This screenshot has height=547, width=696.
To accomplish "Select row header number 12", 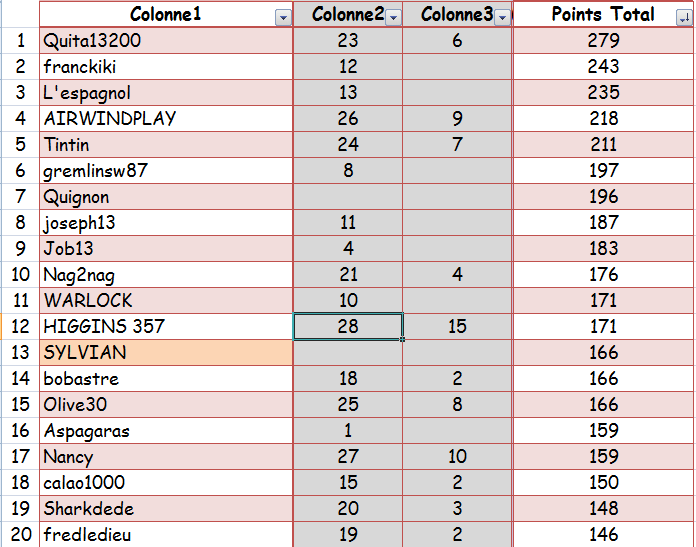I will tap(20, 327).
